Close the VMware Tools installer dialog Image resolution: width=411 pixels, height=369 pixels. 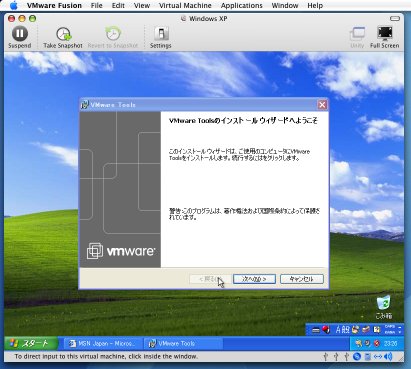click(322, 105)
